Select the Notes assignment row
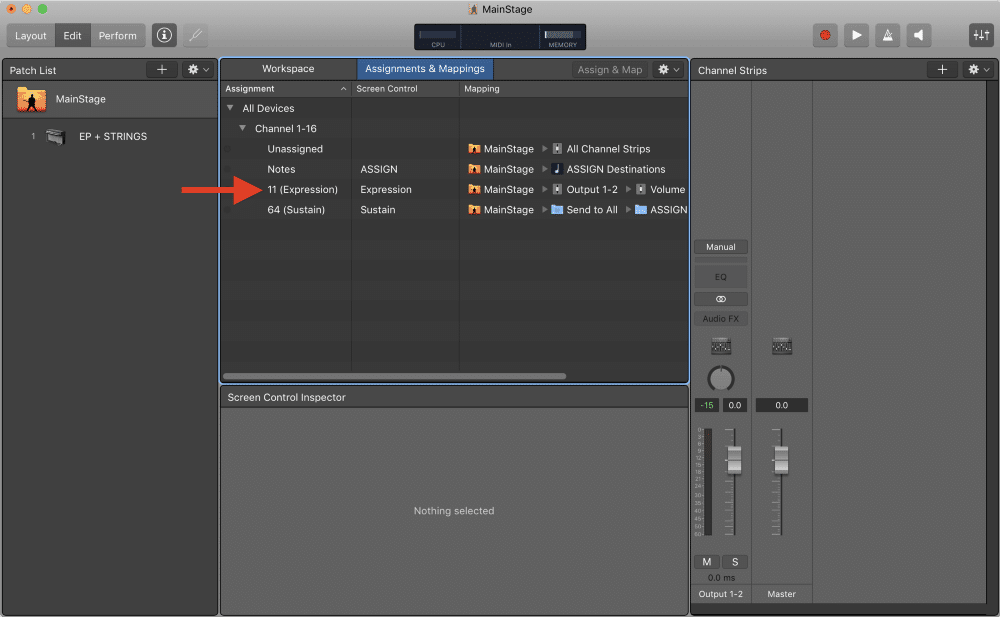 [455, 169]
